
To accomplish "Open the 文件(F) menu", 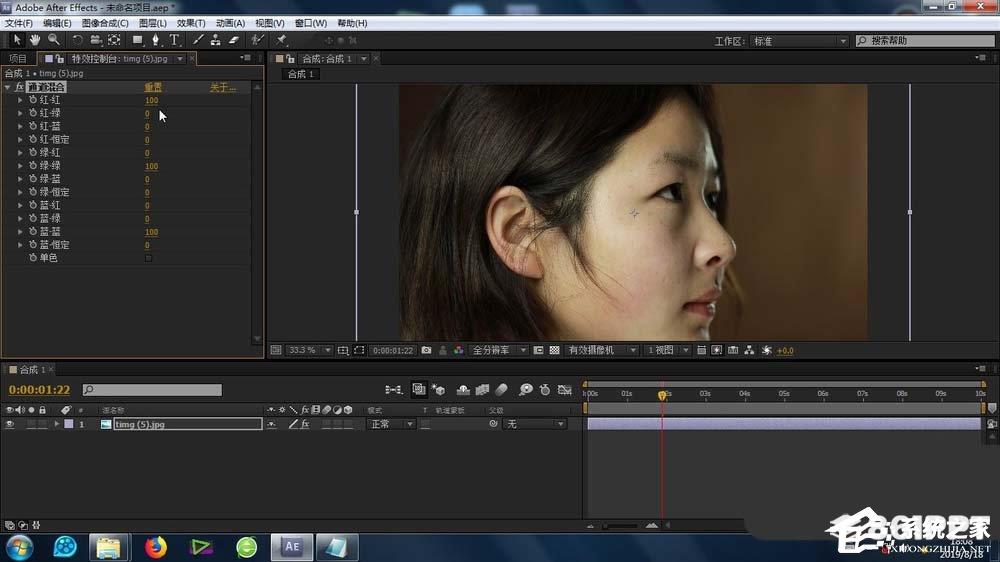I will 18,23.
